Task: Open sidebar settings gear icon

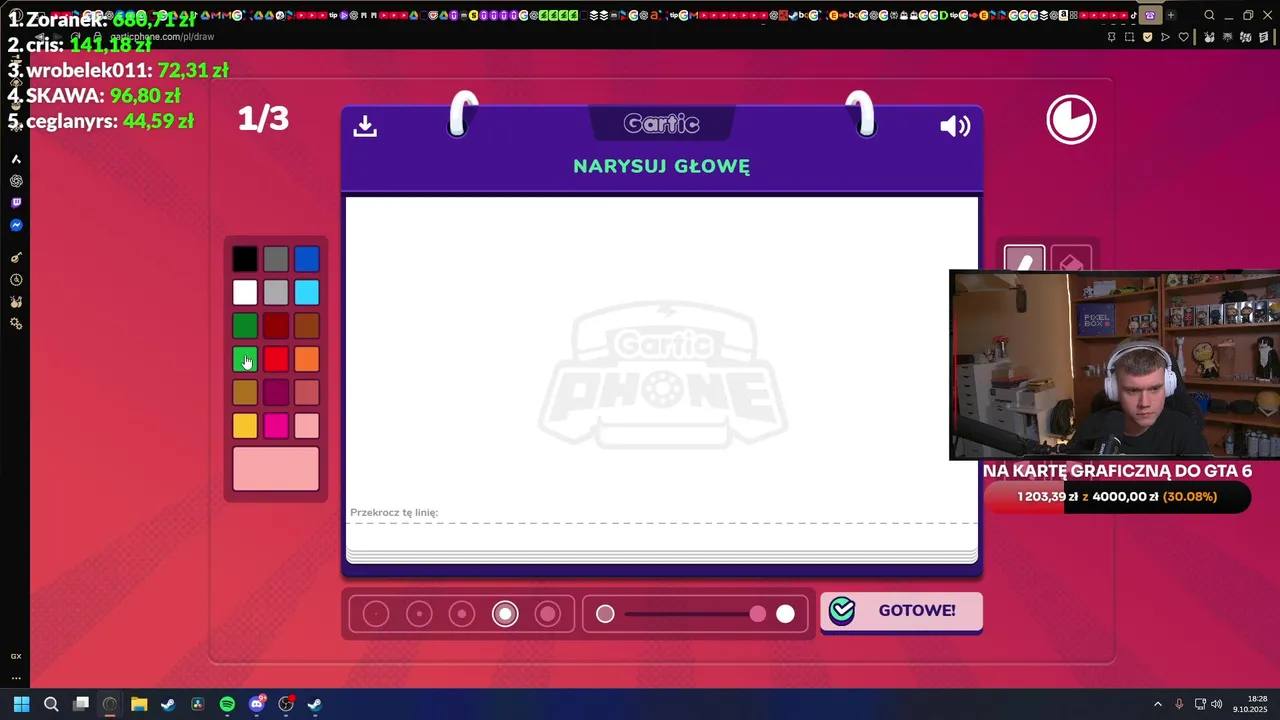Action: (16, 324)
